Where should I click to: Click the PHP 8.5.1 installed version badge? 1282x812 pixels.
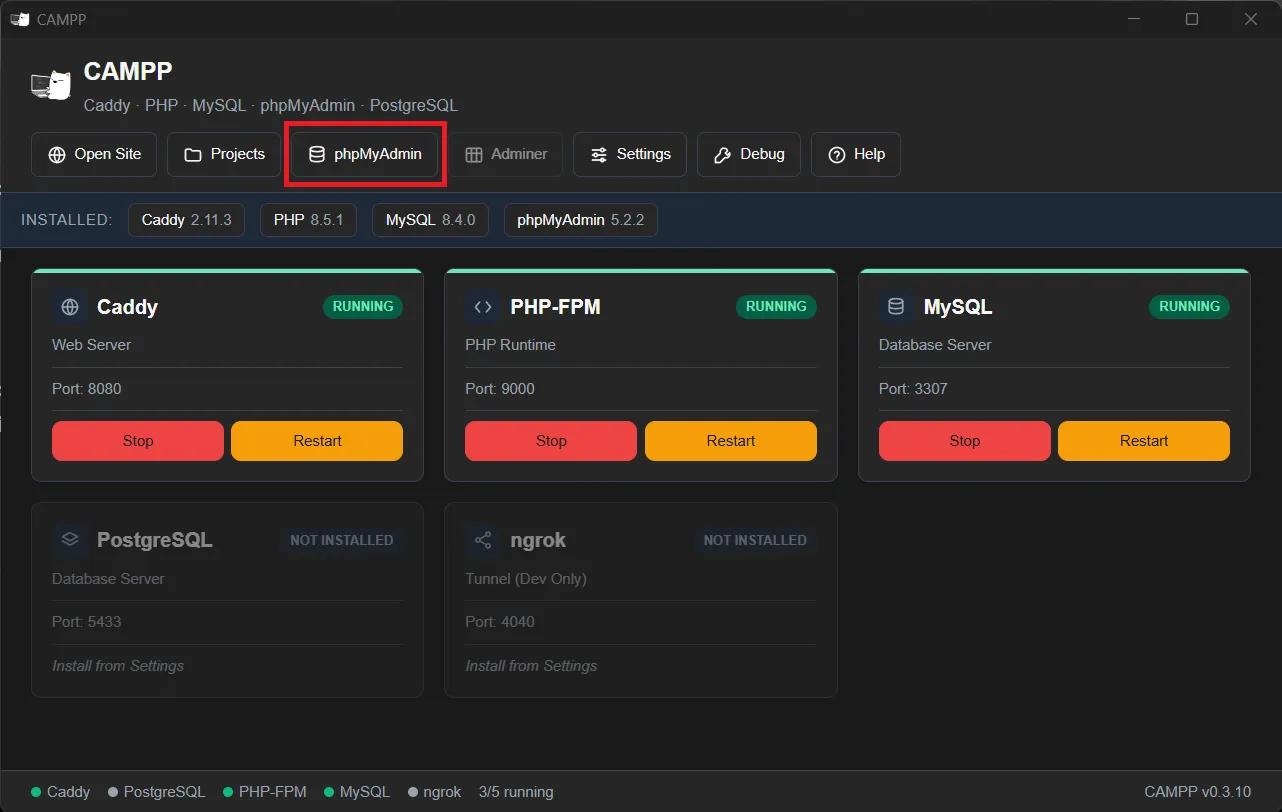click(308, 220)
